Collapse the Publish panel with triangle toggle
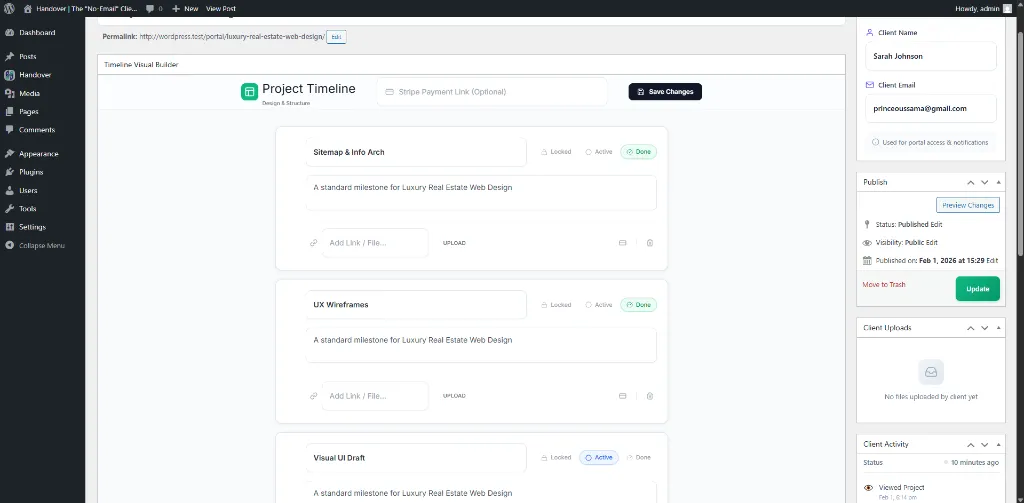This screenshot has width=1024, height=503. 1001,182
